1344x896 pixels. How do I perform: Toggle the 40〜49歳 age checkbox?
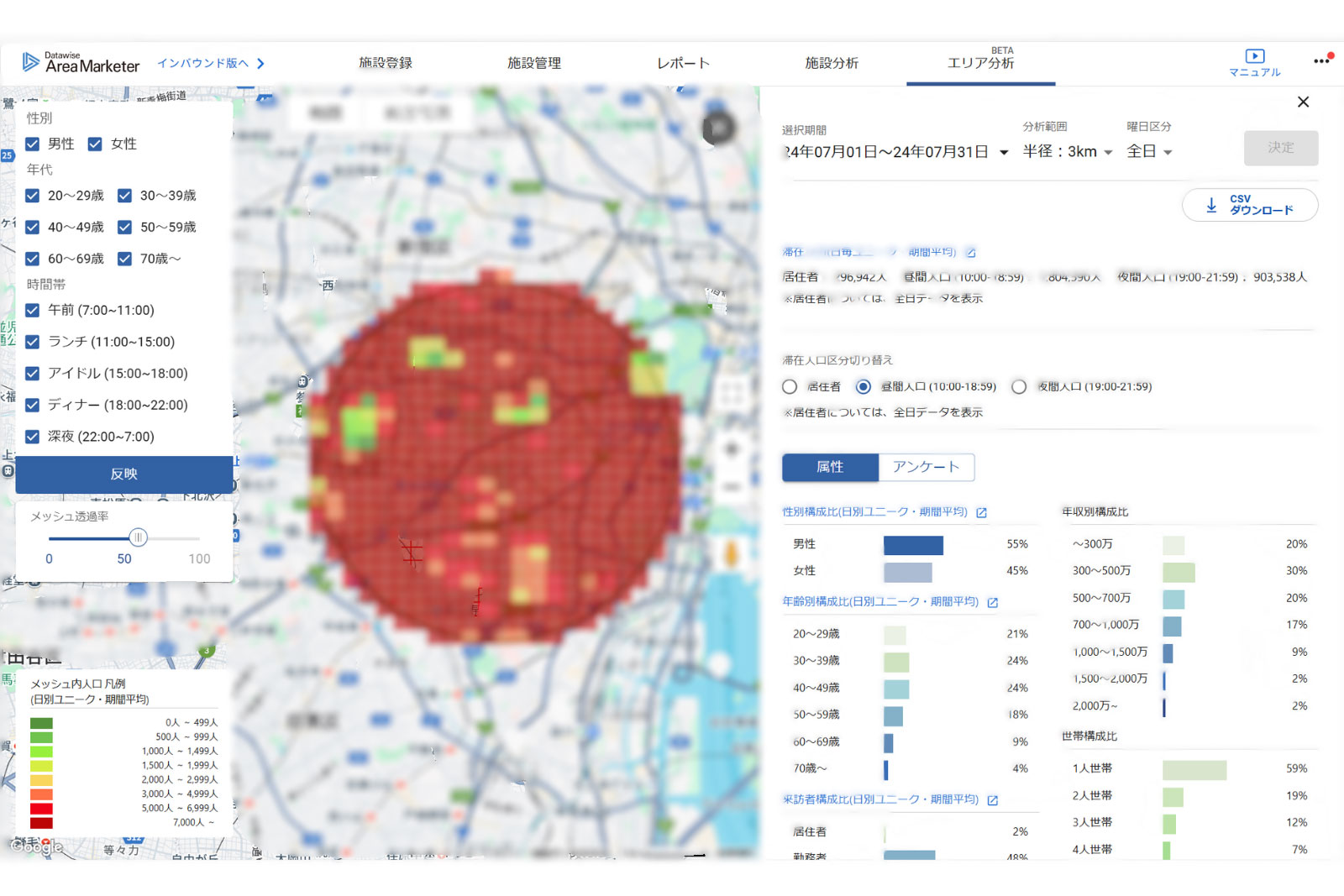32,227
